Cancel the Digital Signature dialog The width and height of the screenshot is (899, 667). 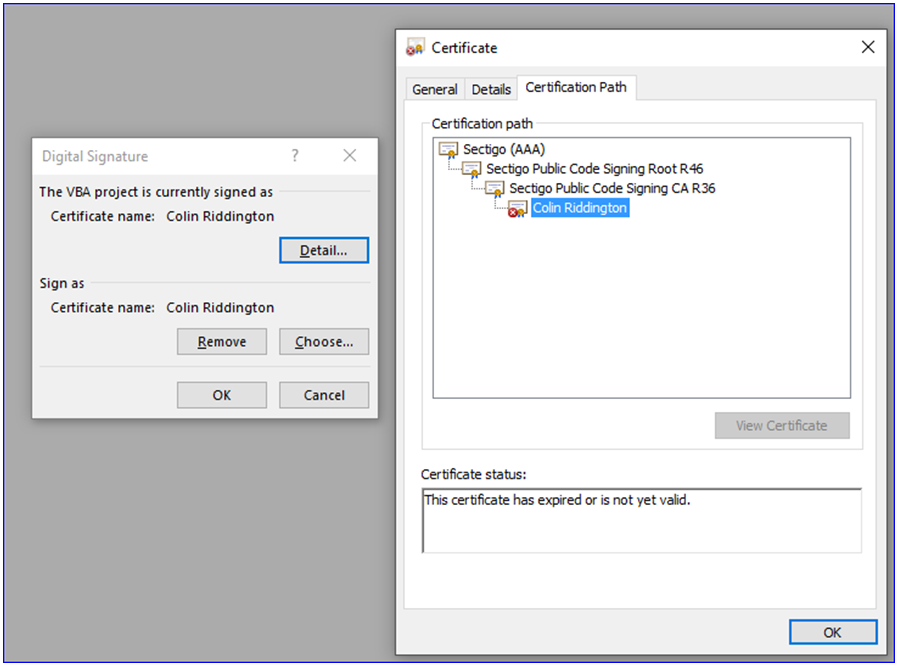324,395
